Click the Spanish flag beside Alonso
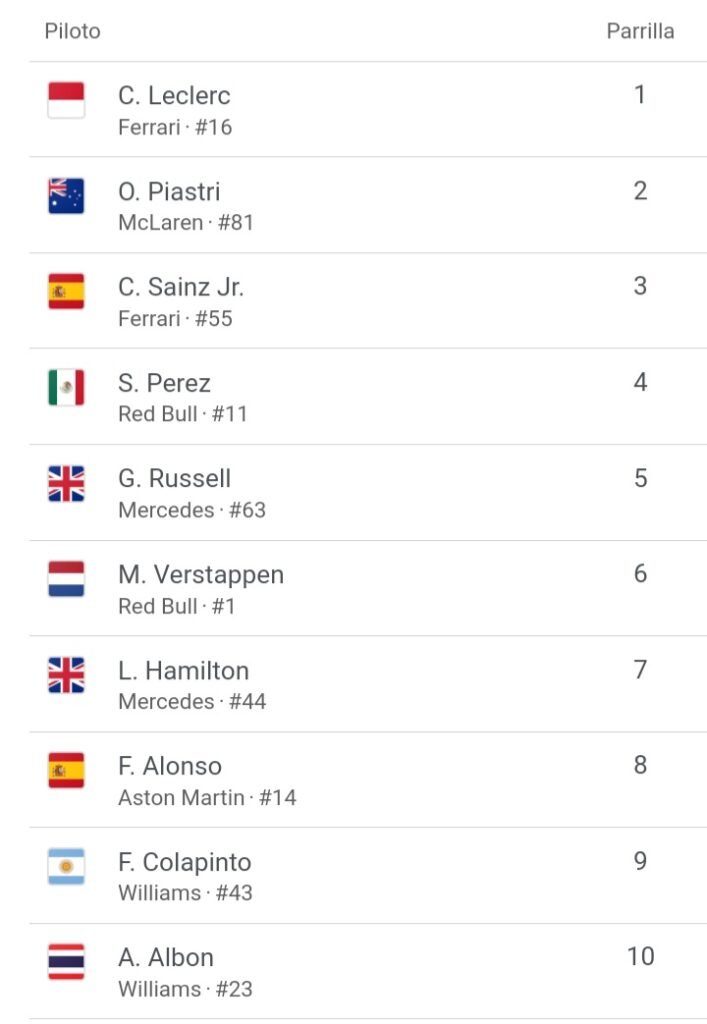Screen dimensions: 707x1024 66,771
